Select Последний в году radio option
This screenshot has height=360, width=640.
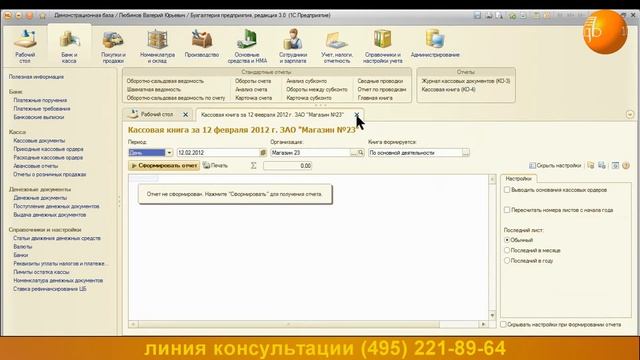click(x=507, y=260)
